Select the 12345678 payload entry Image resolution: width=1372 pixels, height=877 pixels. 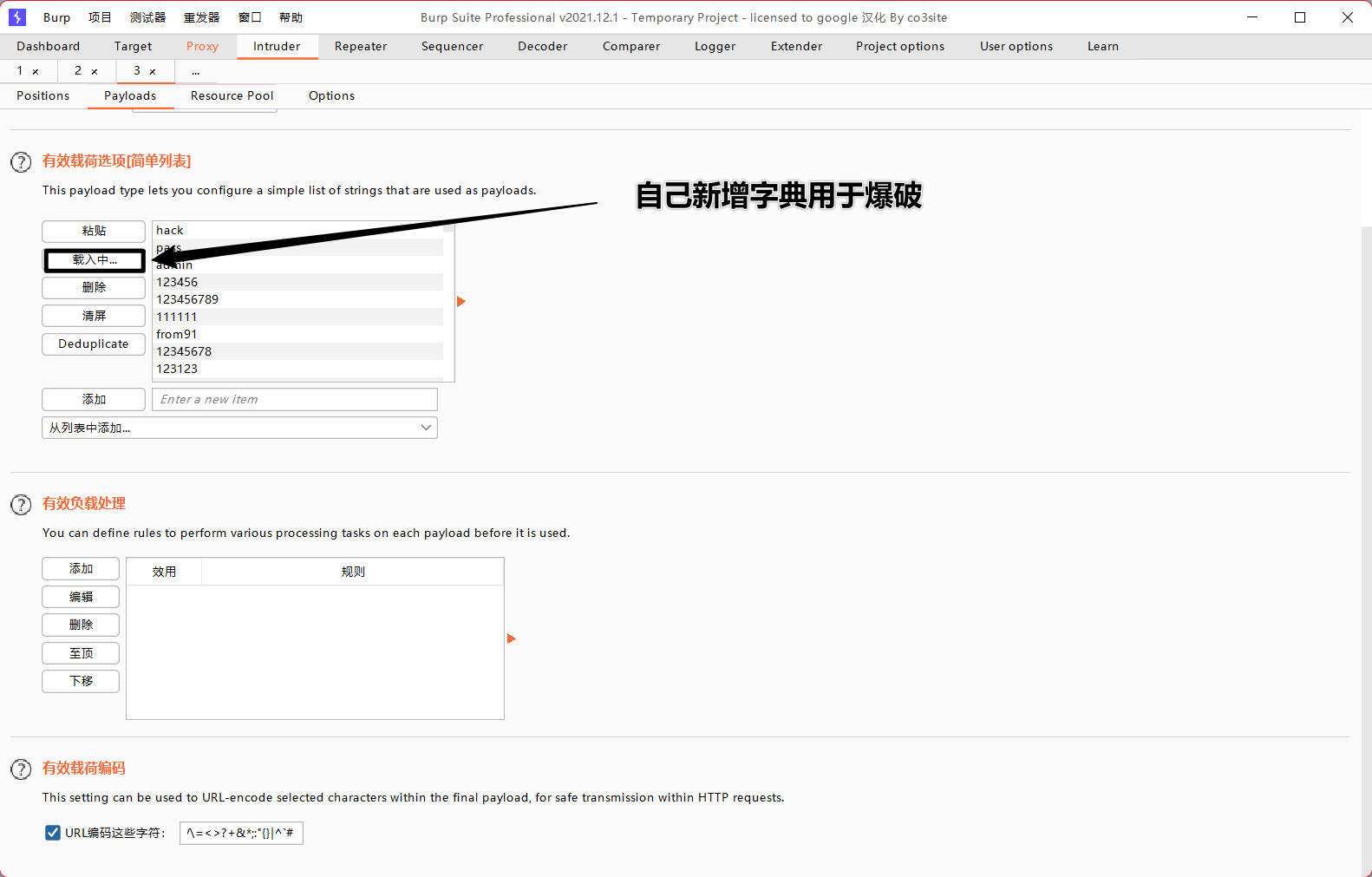click(298, 351)
